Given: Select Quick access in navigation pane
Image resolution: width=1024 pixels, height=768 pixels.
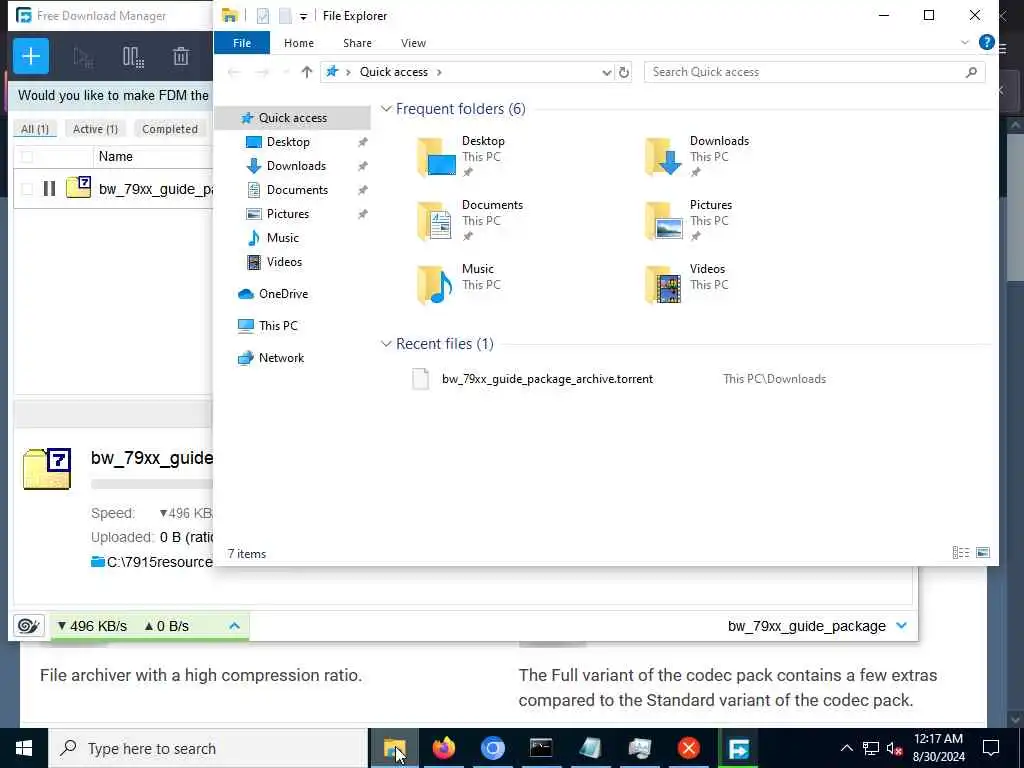Looking at the screenshot, I should 293,118.
